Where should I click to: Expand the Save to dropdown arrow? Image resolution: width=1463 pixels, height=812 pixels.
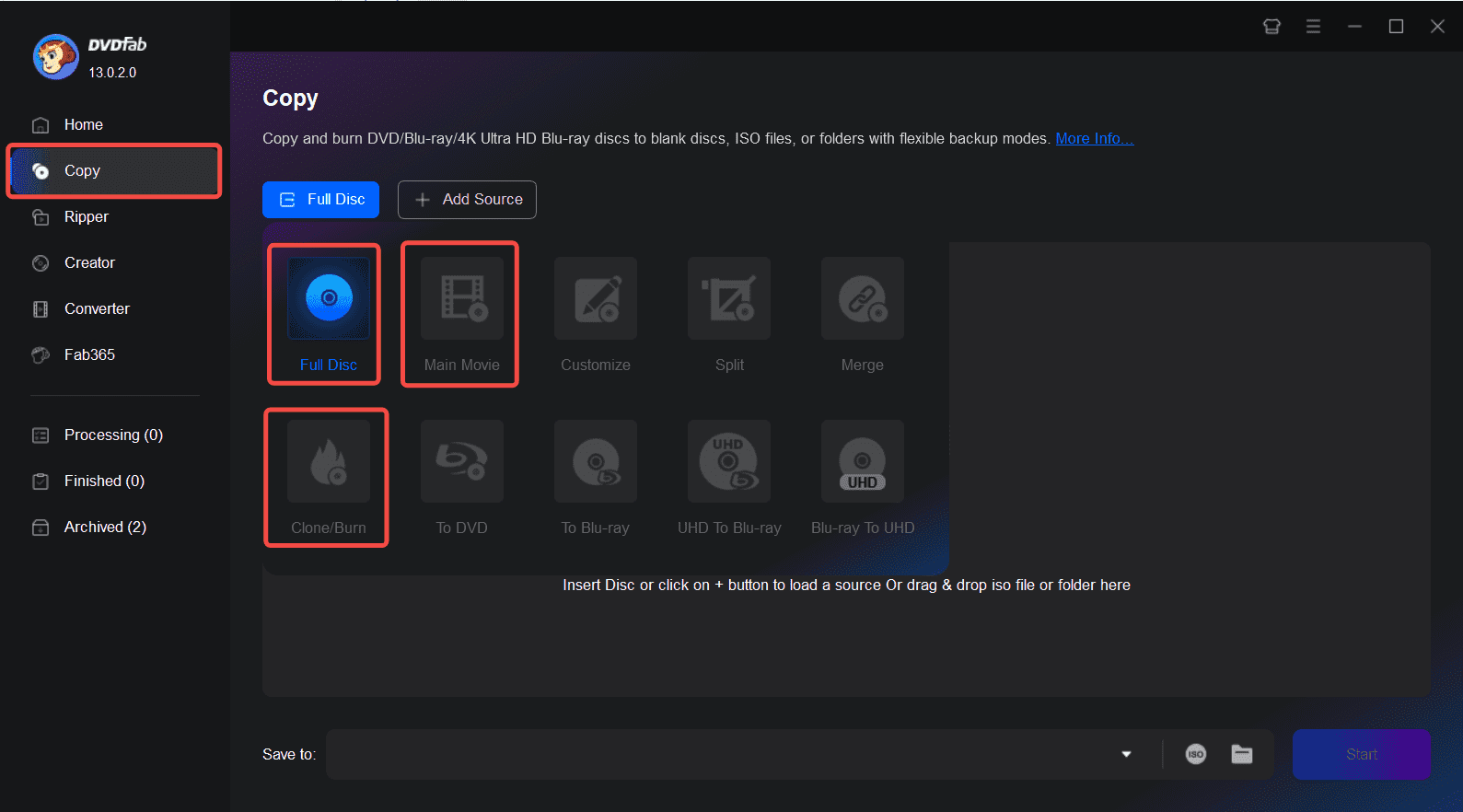pos(1126,754)
